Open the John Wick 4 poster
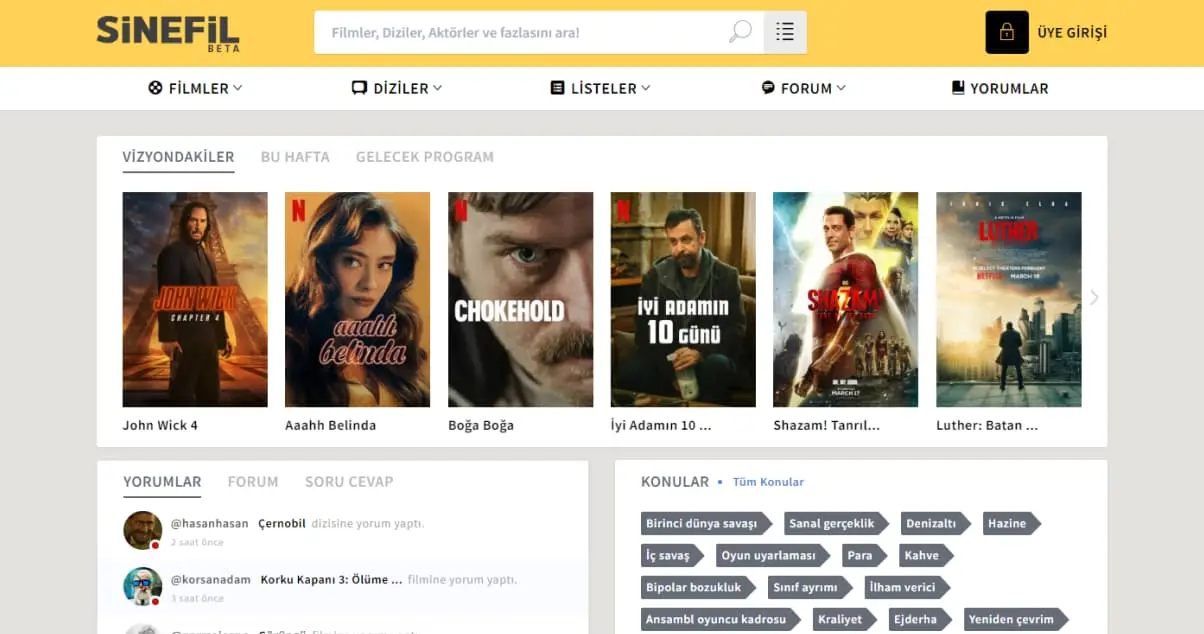Image resolution: width=1204 pixels, height=634 pixels. click(195, 299)
